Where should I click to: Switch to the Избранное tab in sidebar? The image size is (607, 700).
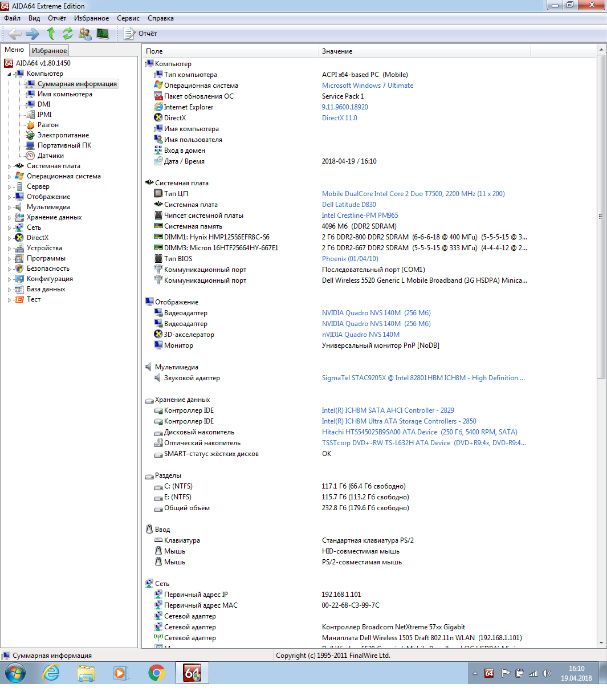coord(49,50)
